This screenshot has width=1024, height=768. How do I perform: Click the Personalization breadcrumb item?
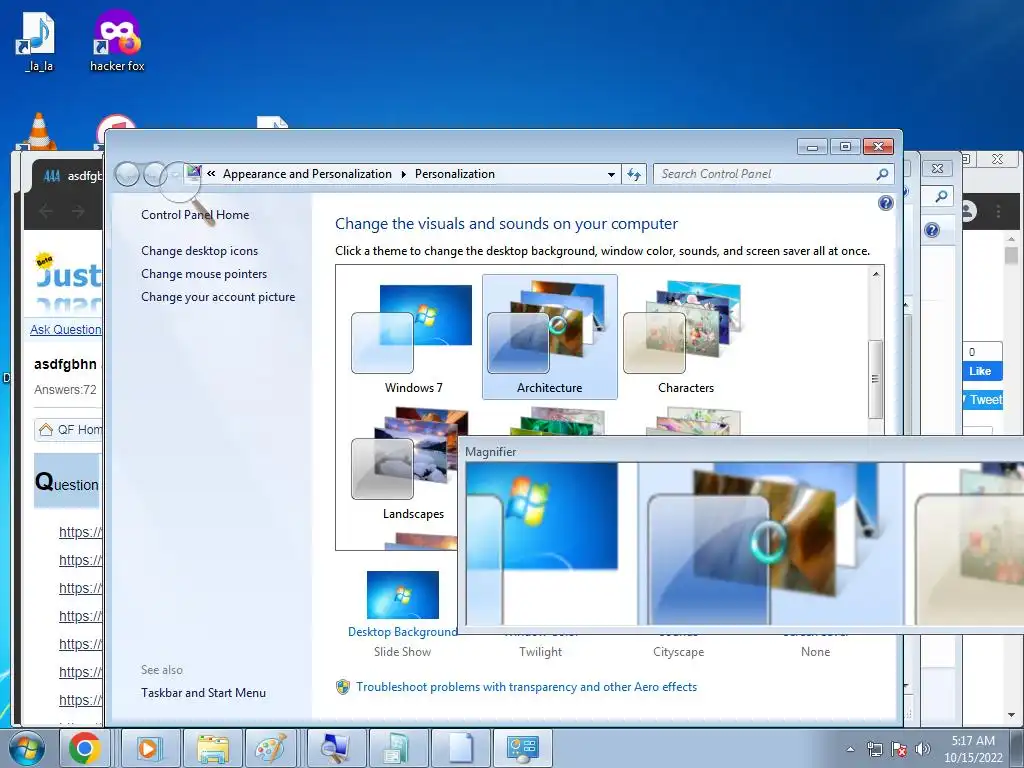tap(455, 174)
